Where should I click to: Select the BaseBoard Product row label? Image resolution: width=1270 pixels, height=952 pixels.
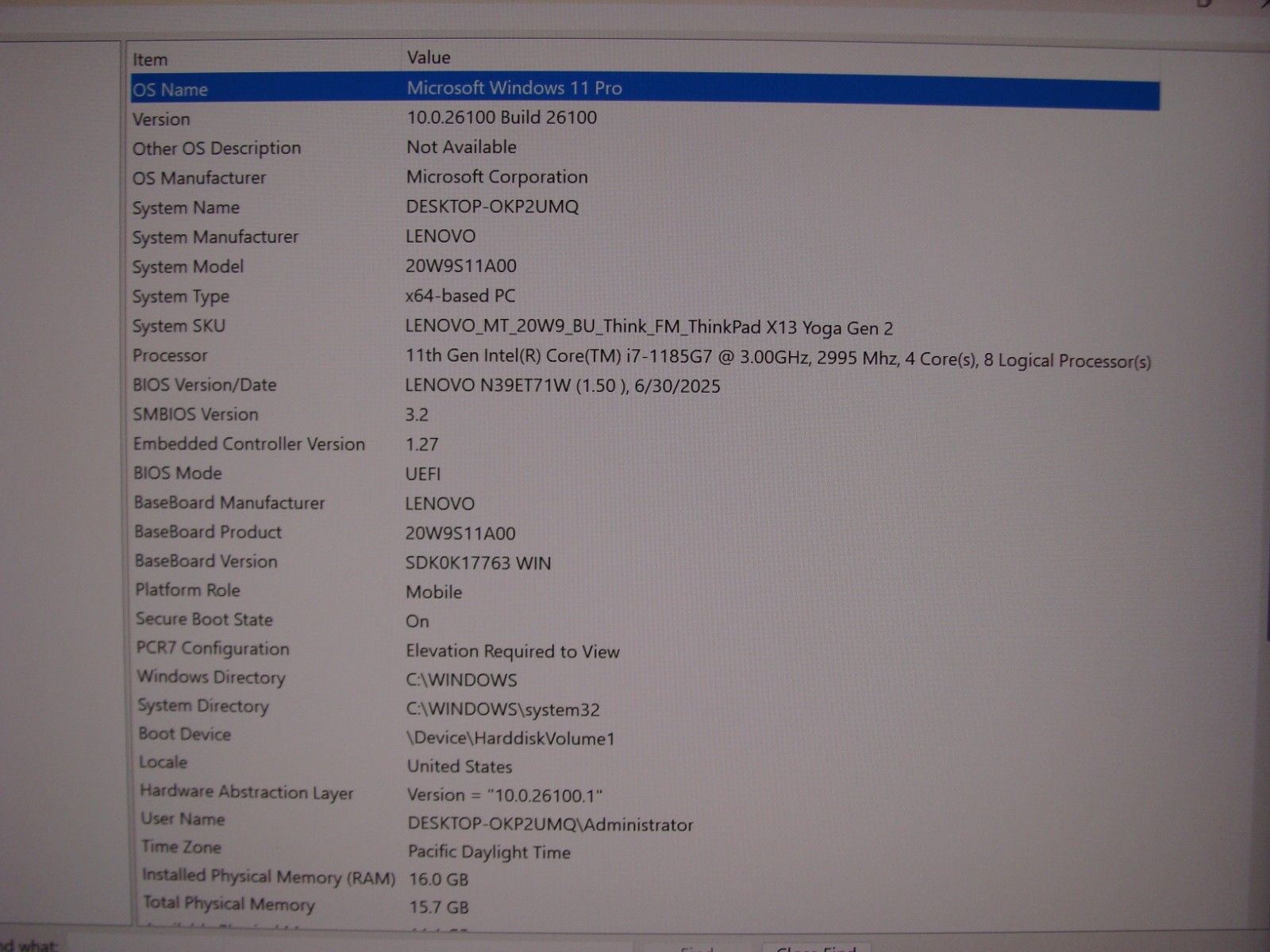pos(208,532)
